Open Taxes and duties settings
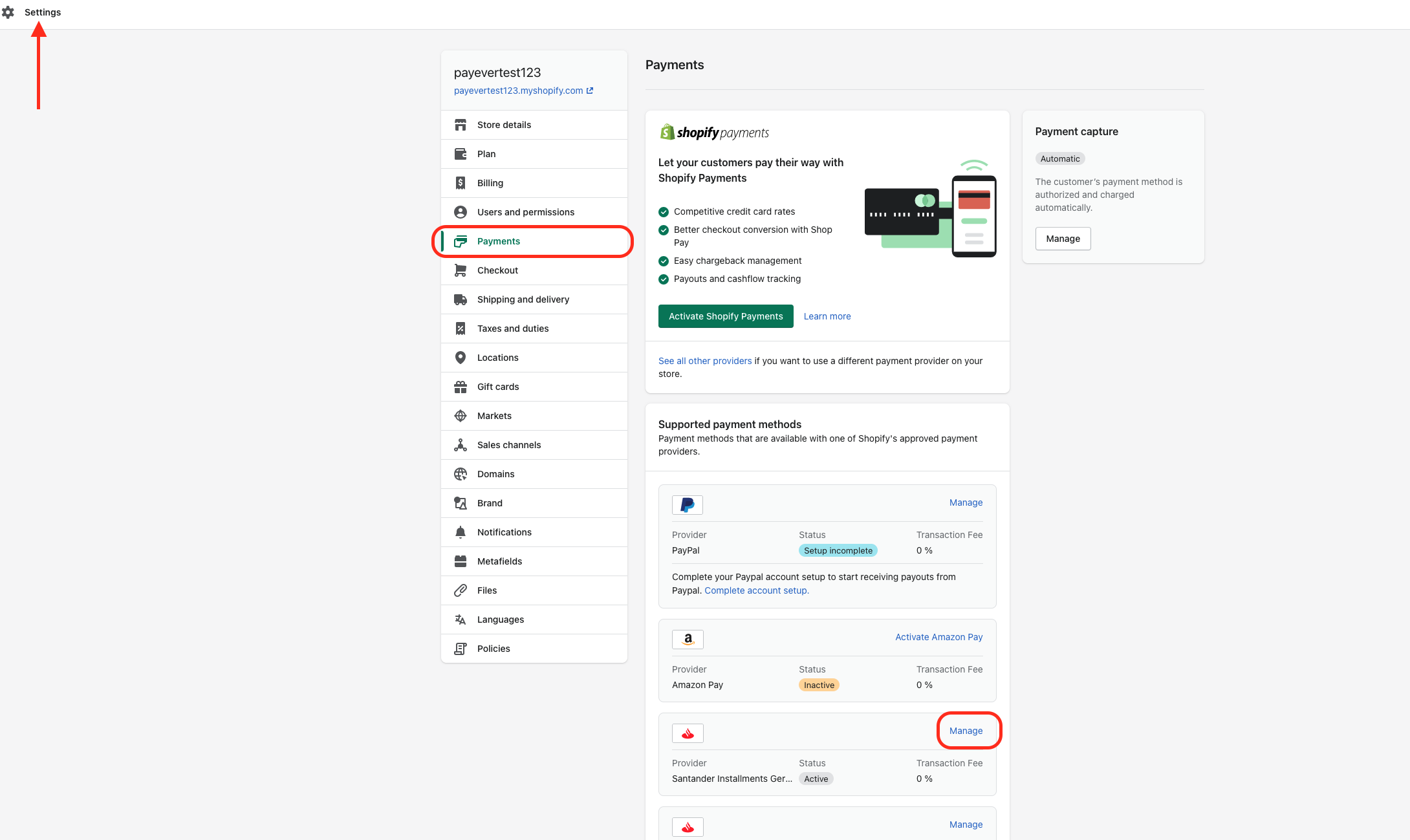This screenshot has height=840, width=1410. (534, 328)
